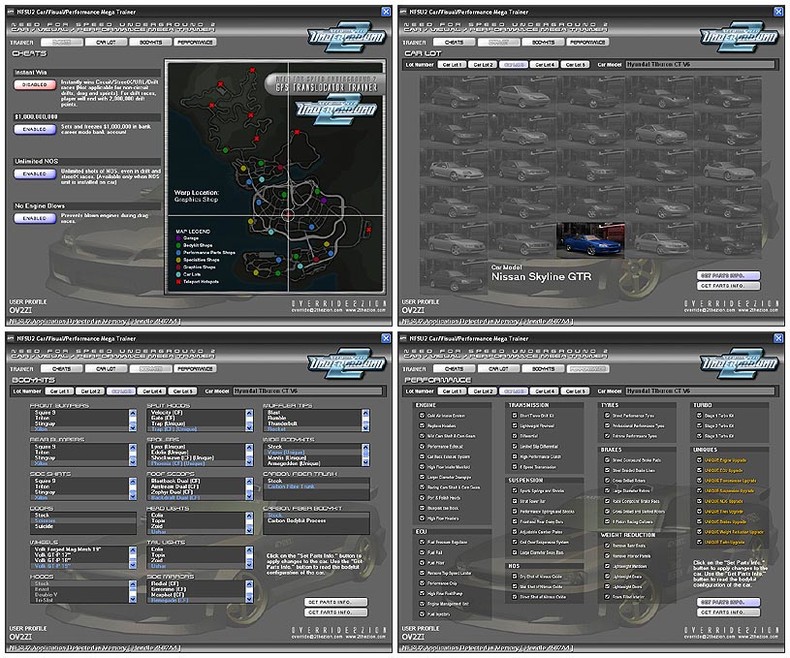Image resolution: width=790 pixels, height=658 pixels.
Task: Open the PERFORMANCE tab in the Cheats window
Action: pos(195,42)
